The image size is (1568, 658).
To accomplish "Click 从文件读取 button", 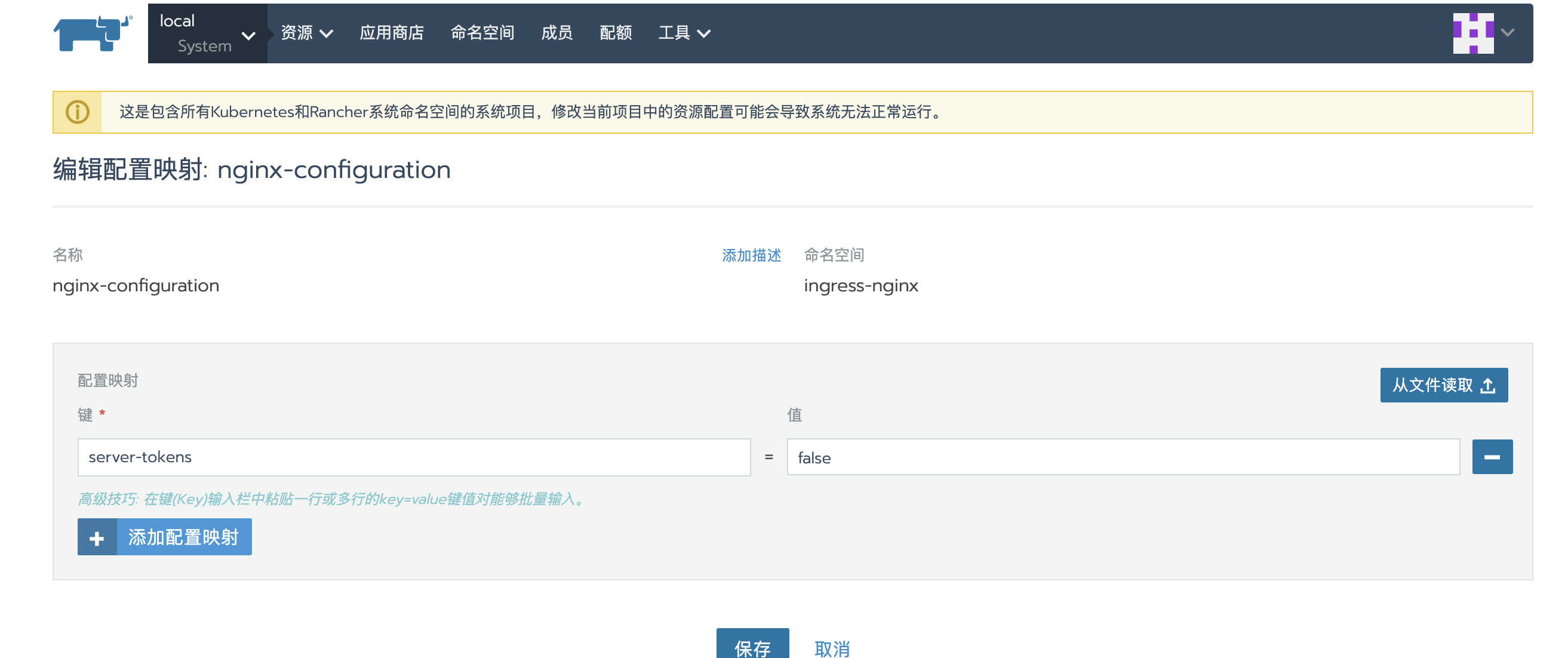I will pos(1443,385).
